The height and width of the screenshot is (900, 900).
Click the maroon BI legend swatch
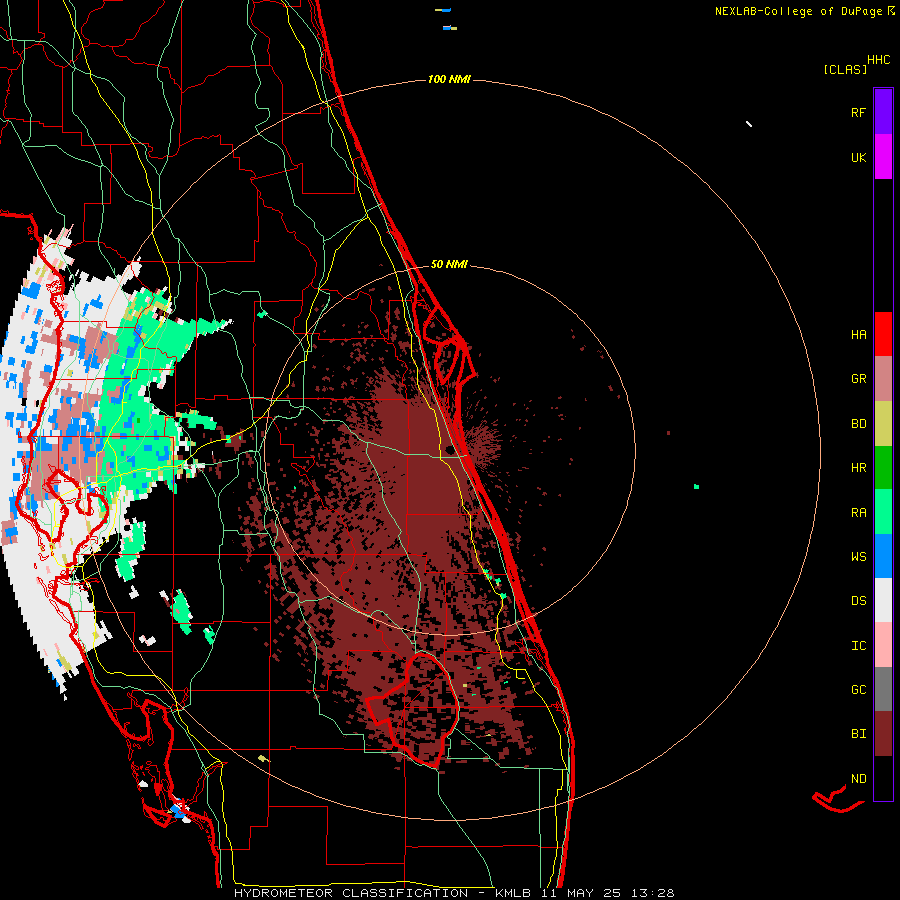click(x=883, y=734)
